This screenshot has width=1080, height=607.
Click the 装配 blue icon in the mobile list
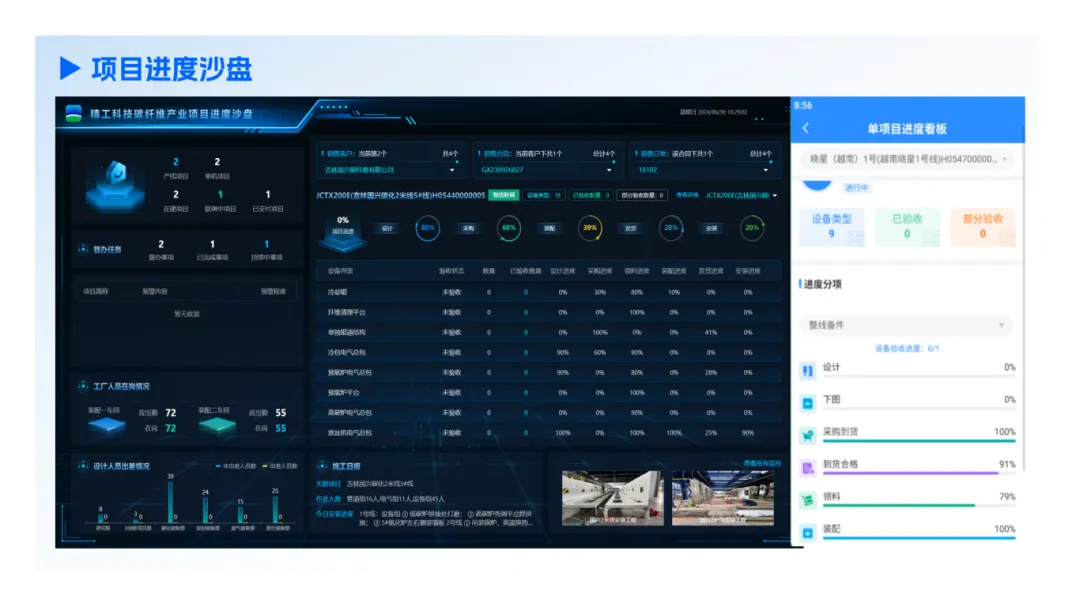808,533
